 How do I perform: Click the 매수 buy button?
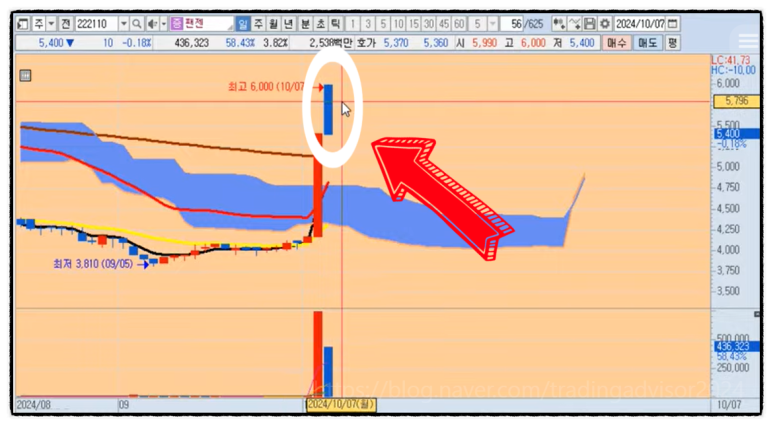(x=616, y=43)
